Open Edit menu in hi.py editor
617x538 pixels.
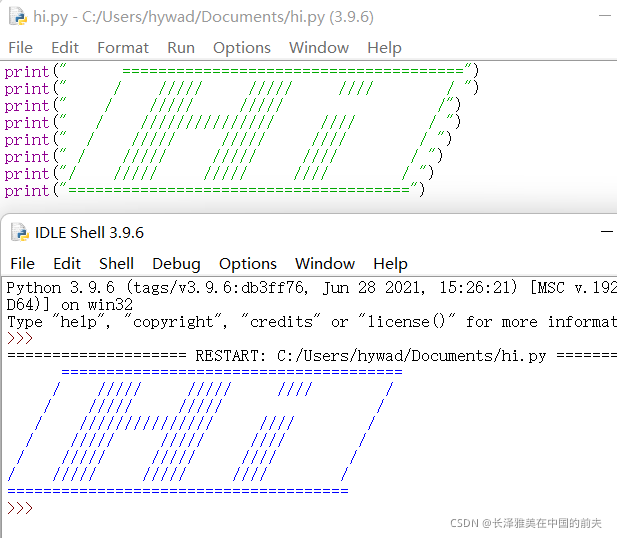(65, 48)
